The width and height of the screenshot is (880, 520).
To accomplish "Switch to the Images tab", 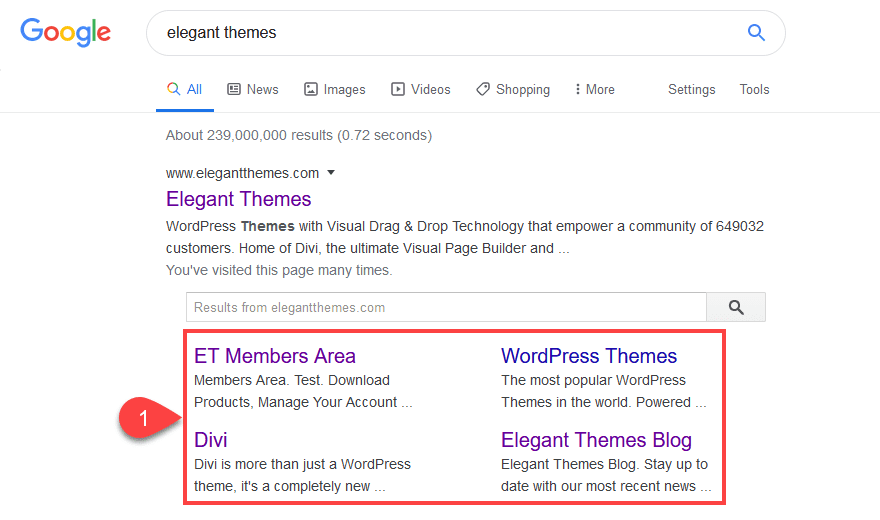I will point(334,89).
